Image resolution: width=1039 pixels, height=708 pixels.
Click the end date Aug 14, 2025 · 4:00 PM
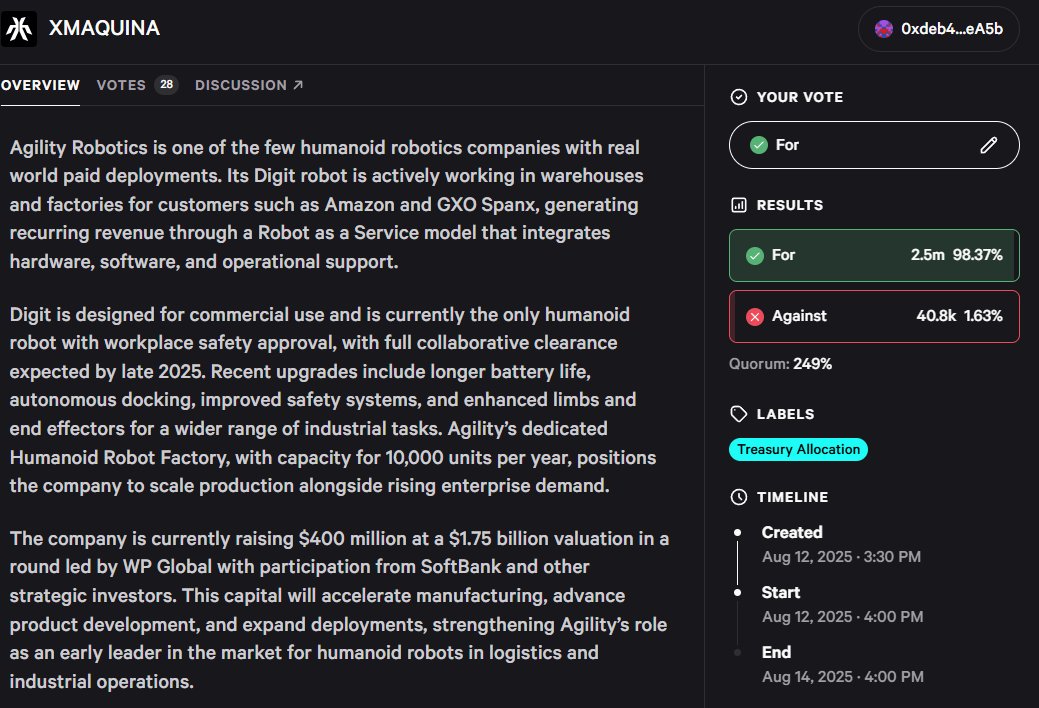[843, 677]
